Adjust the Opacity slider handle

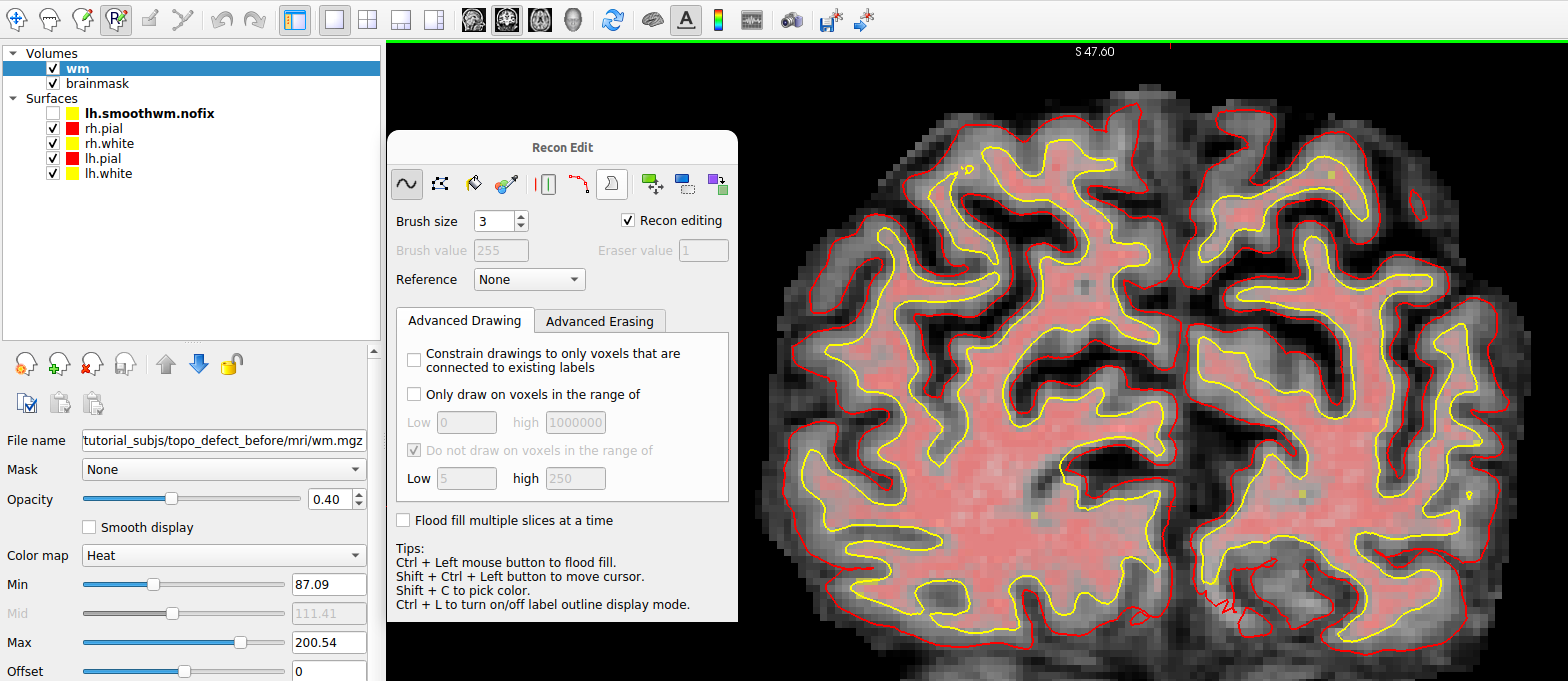point(171,498)
